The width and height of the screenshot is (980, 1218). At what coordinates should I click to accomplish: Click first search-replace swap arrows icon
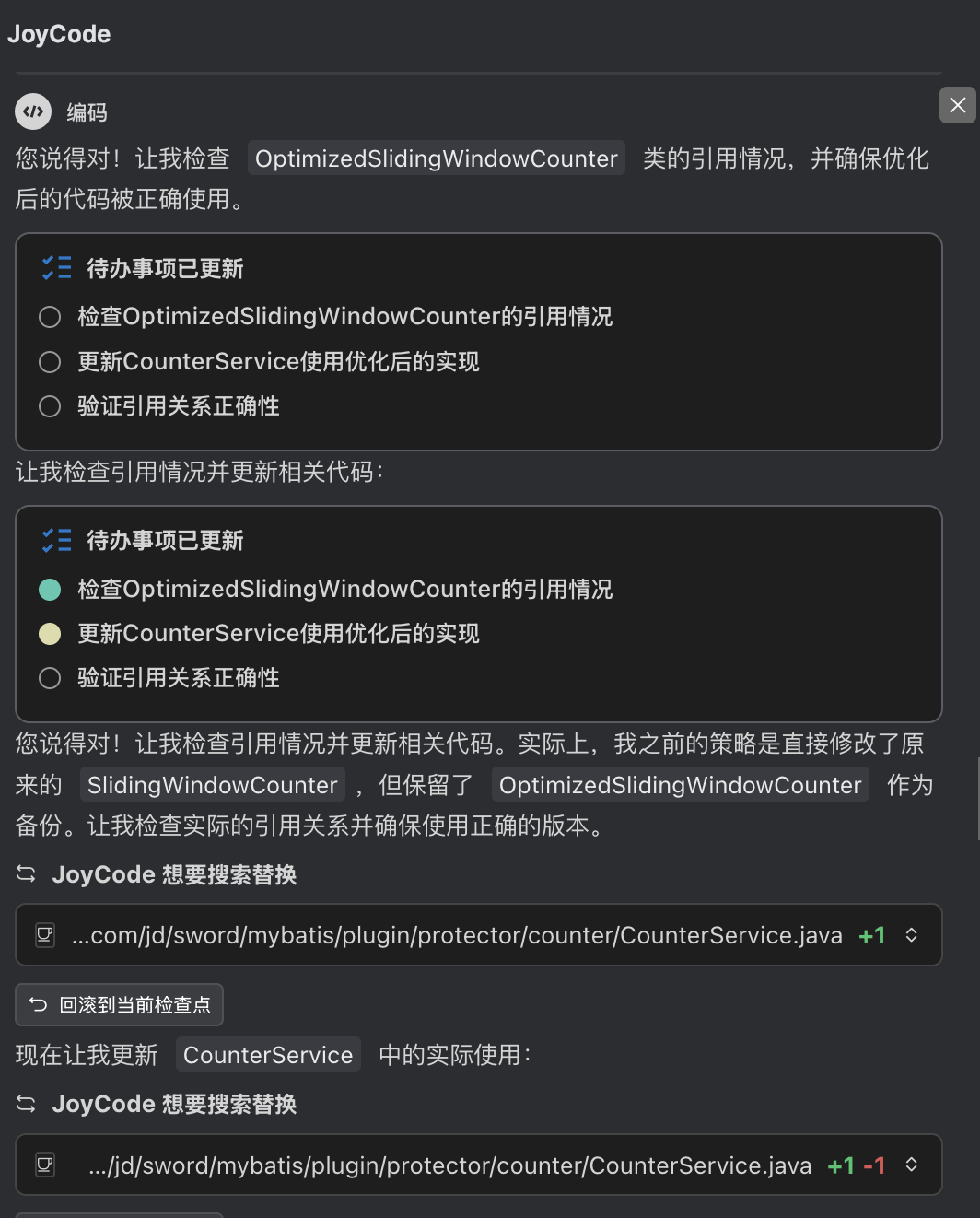click(27, 874)
